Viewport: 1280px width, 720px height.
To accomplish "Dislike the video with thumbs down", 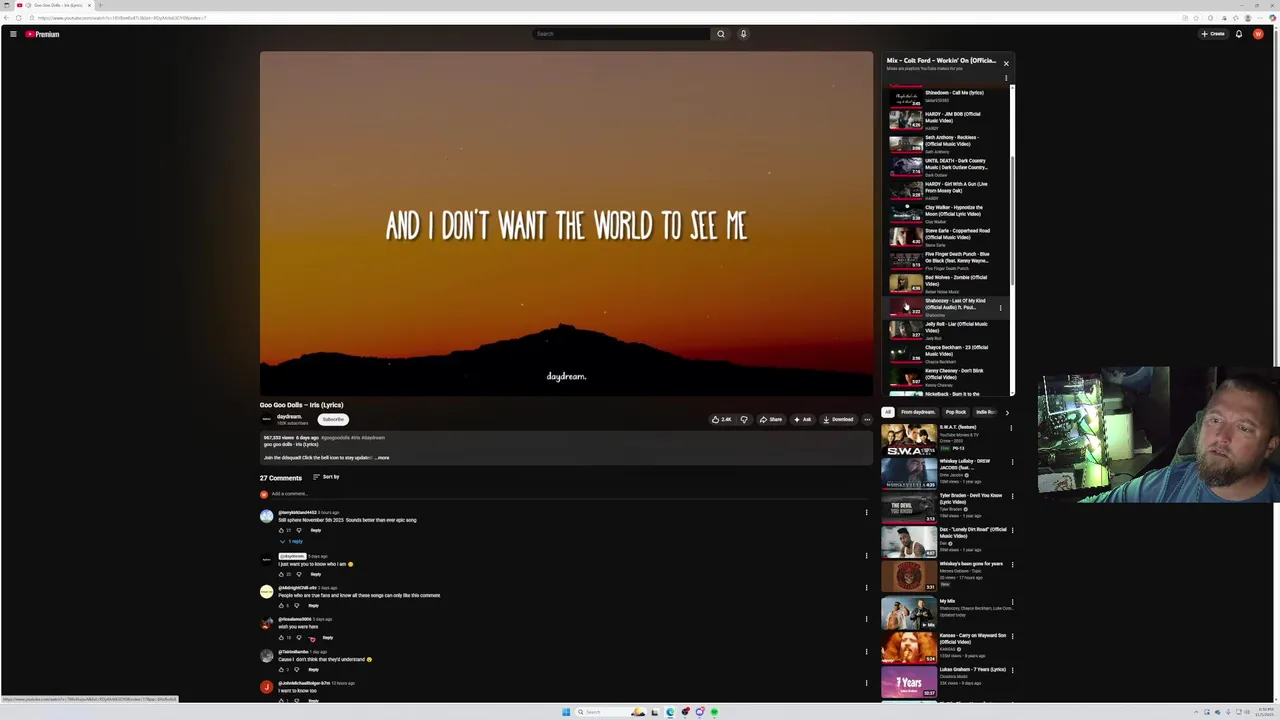I will [x=743, y=419].
